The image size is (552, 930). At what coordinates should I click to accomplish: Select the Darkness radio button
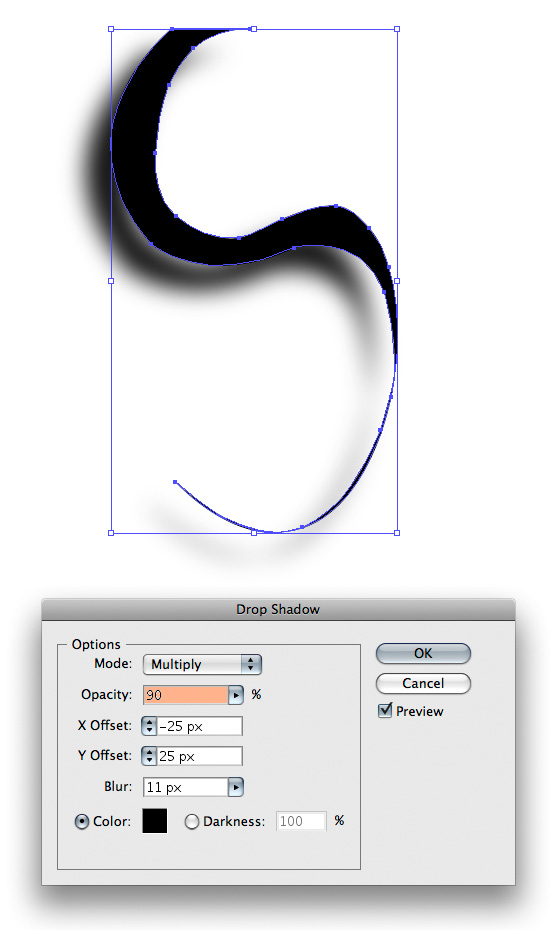192,821
